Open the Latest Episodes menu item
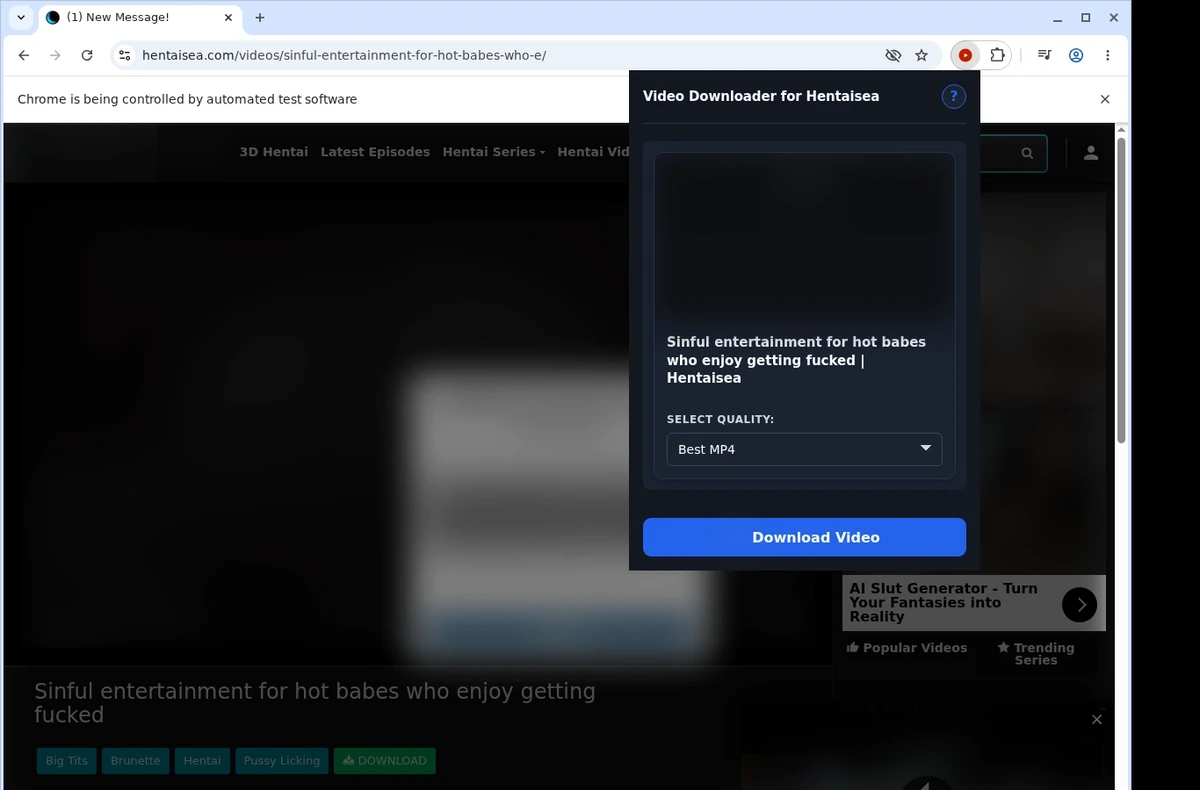This screenshot has height=790, width=1200. coord(375,152)
